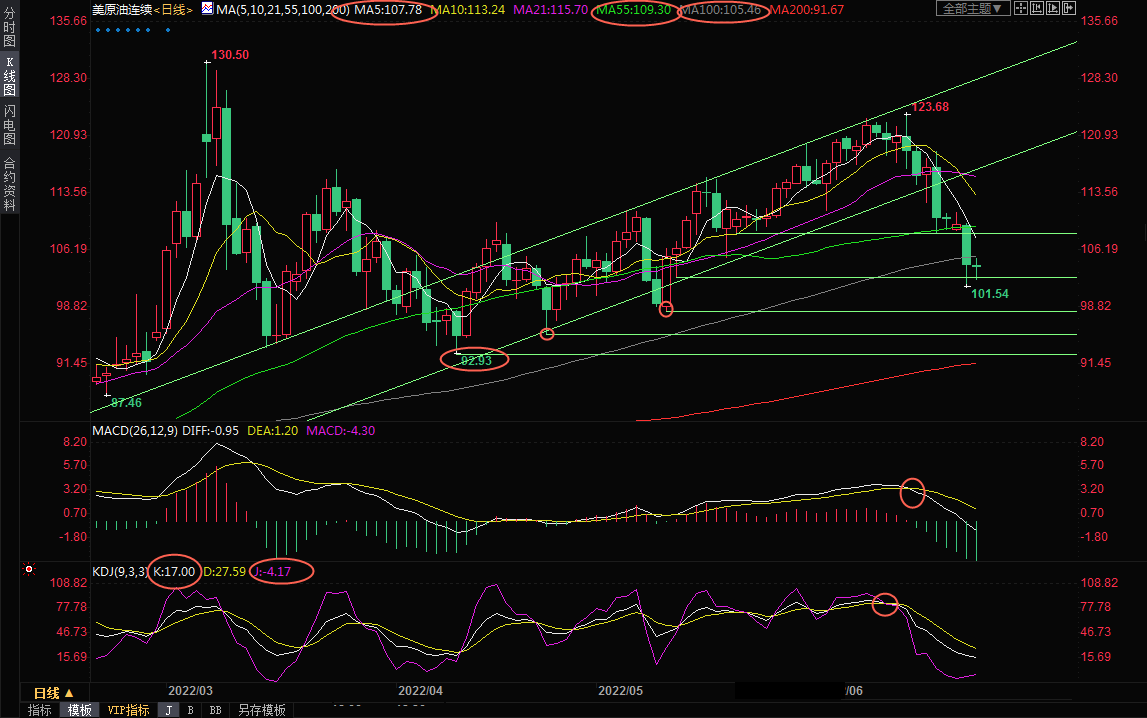Click the 另存模板 button
The image size is (1147, 718).
tap(261, 710)
